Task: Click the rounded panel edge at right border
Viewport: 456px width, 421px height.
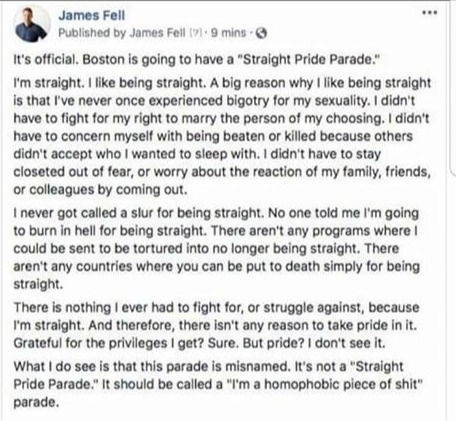Action: 453,89
